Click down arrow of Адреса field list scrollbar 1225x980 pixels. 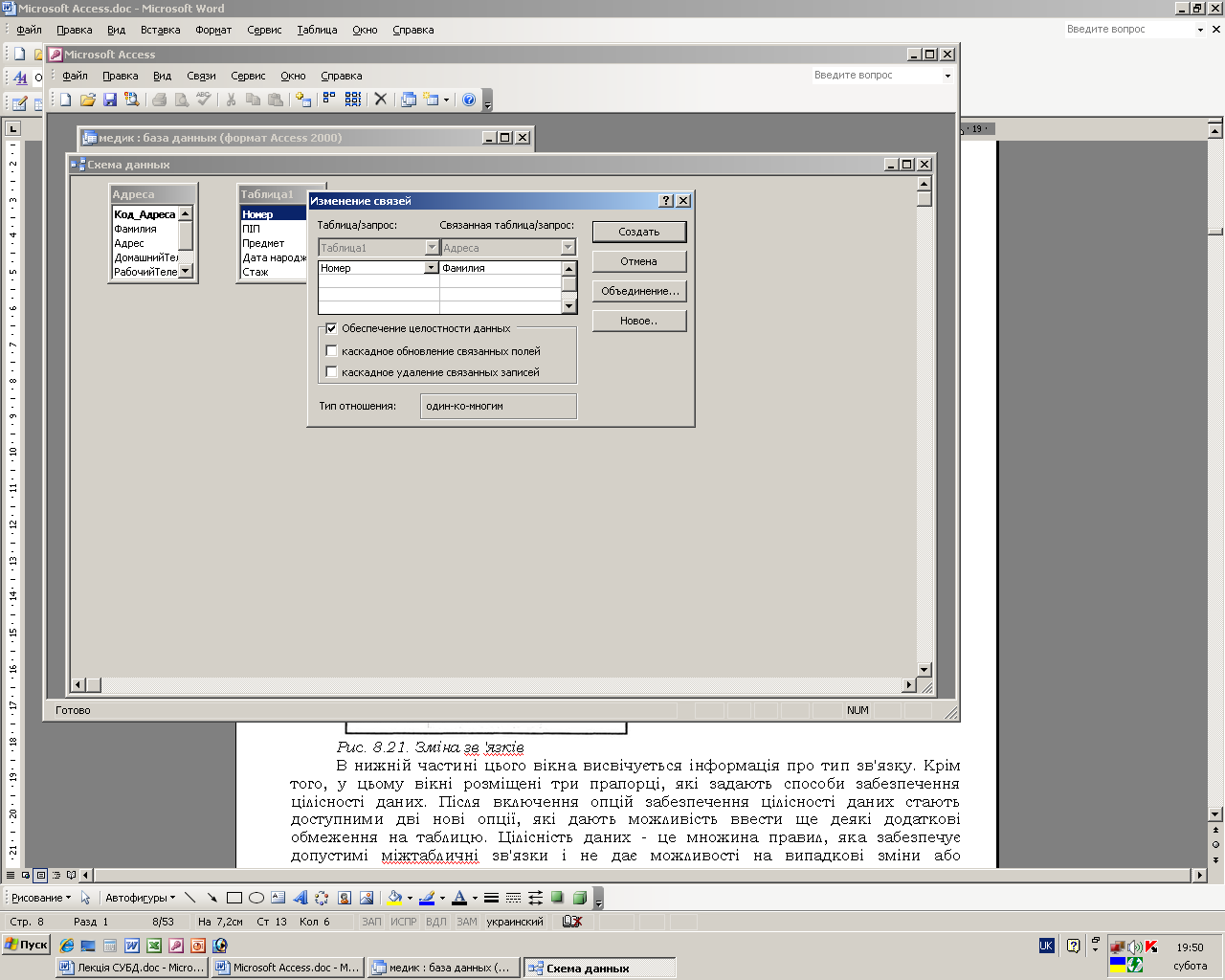(186, 272)
